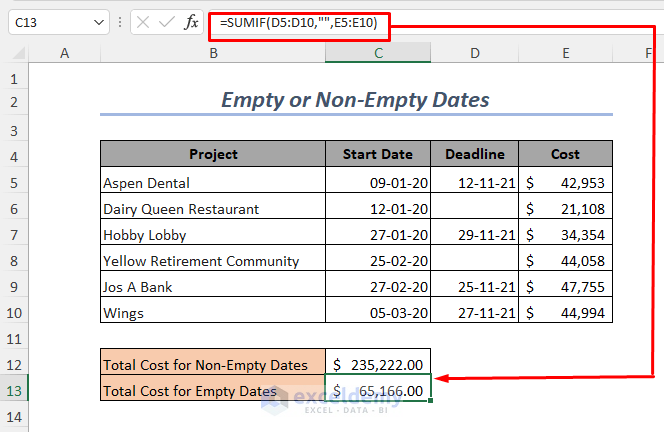This screenshot has width=664, height=432.
Task: Click the Enter checkmark formula icon
Action: (x=167, y=22)
